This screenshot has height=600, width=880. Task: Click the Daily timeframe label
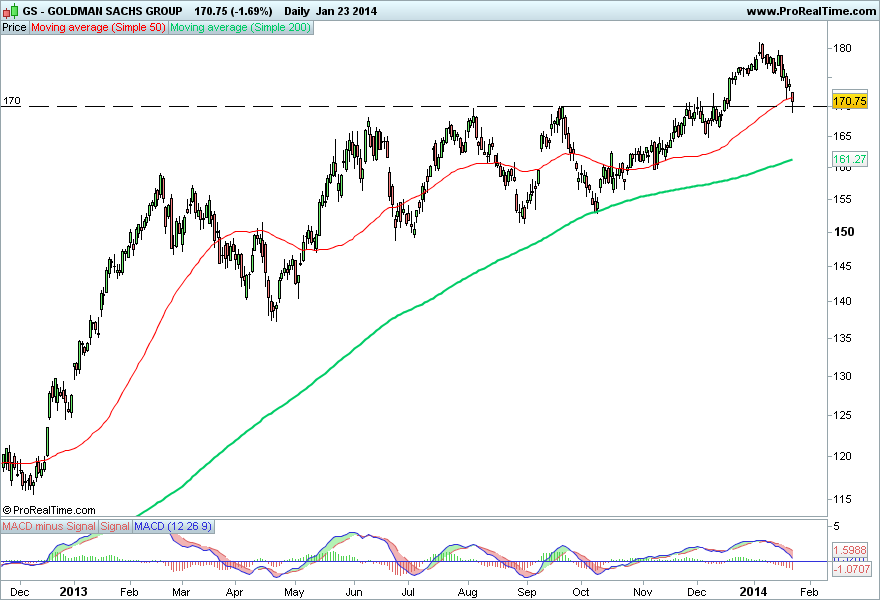[x=297, y=11]
